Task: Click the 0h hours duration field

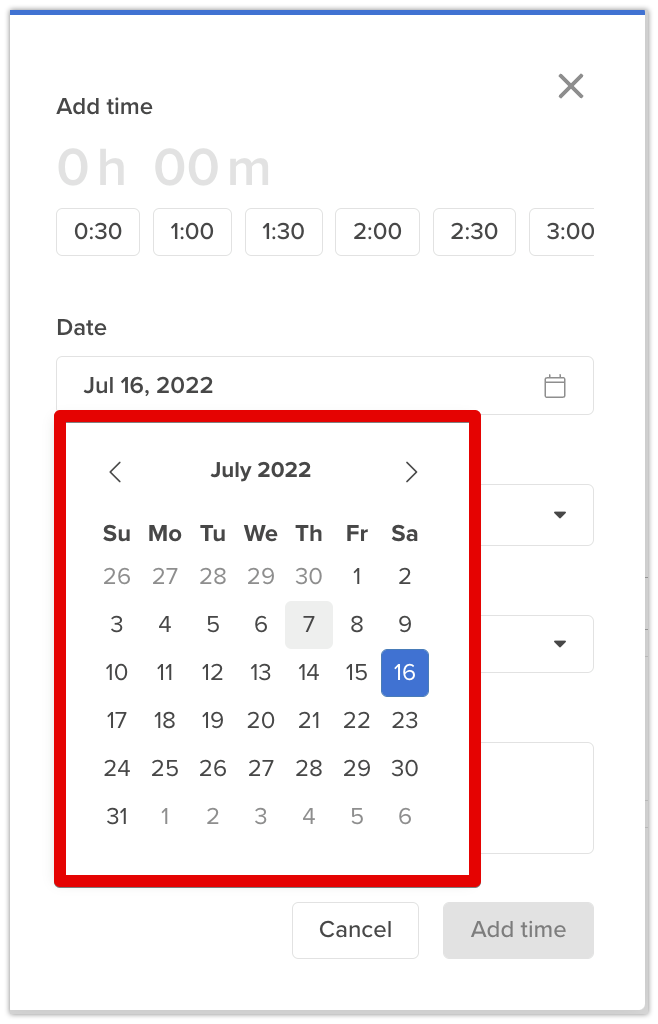Action: 91,168
